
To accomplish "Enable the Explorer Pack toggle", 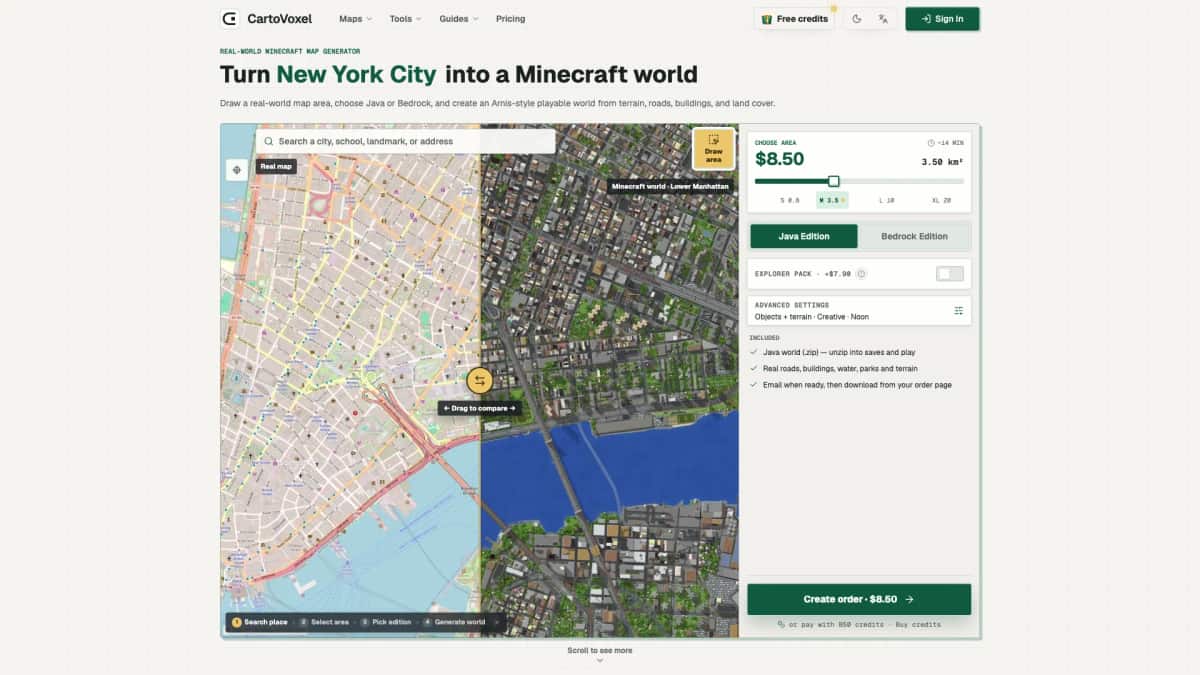I will (x=950, y=274).
